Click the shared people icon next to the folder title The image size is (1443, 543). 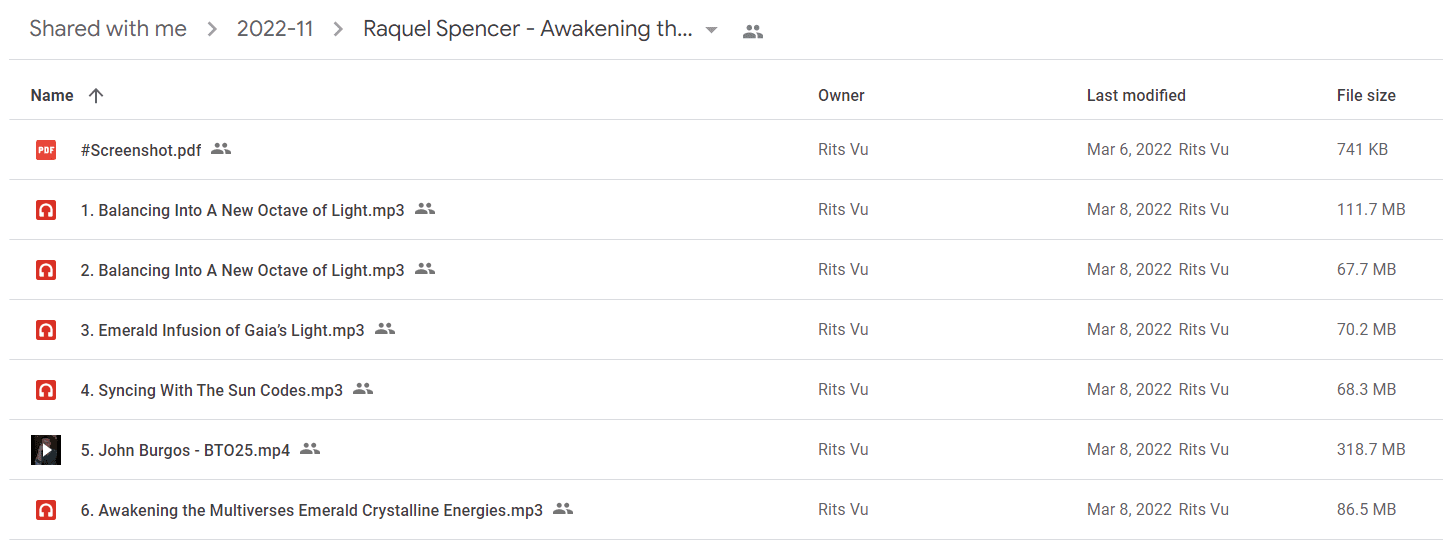(x=753, y=31)
